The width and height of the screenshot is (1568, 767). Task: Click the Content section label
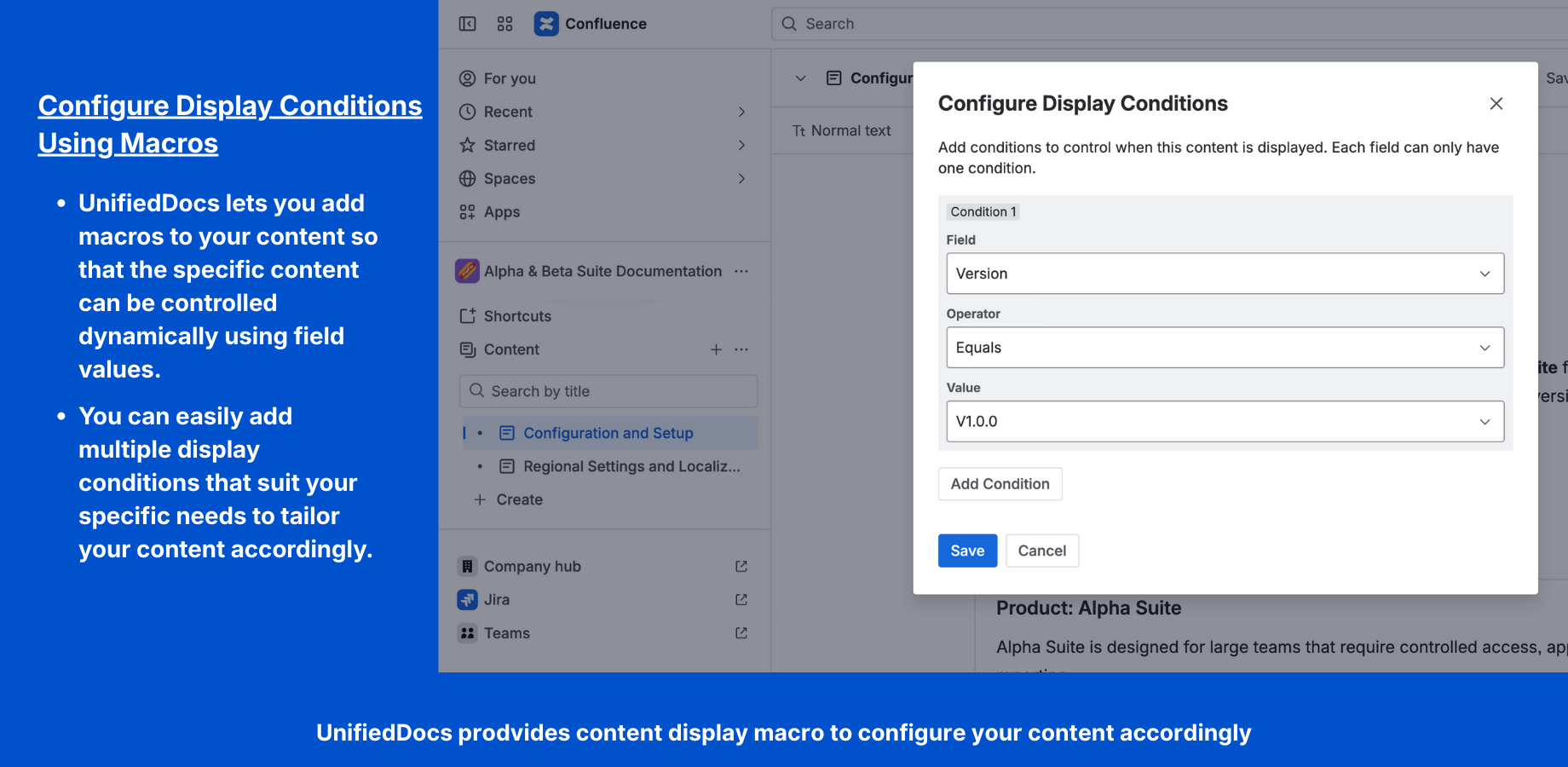pyautogui.click(x=511, y=349)
